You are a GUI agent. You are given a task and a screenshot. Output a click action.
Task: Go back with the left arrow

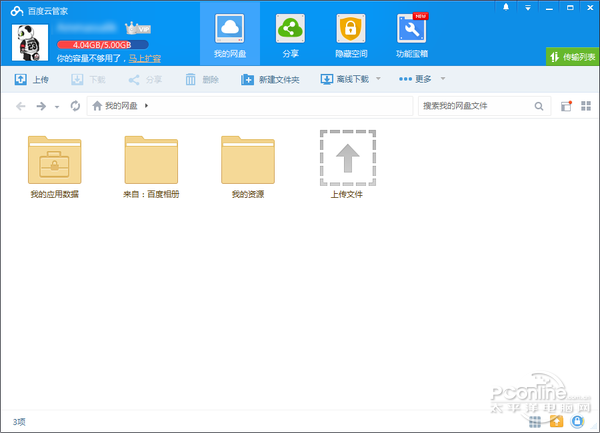[x=21, y=106]
